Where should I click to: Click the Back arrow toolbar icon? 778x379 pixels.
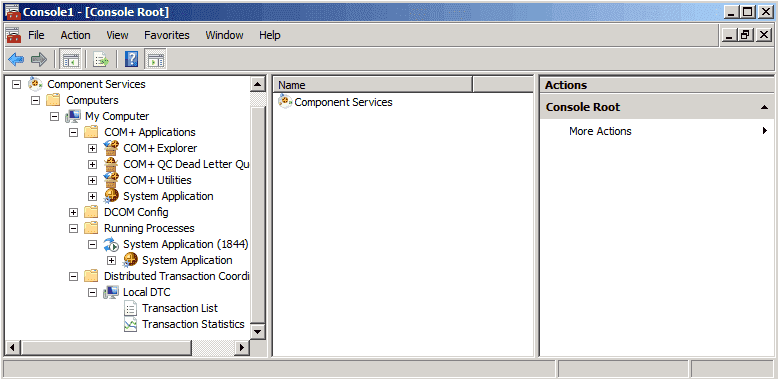point(16,60)
